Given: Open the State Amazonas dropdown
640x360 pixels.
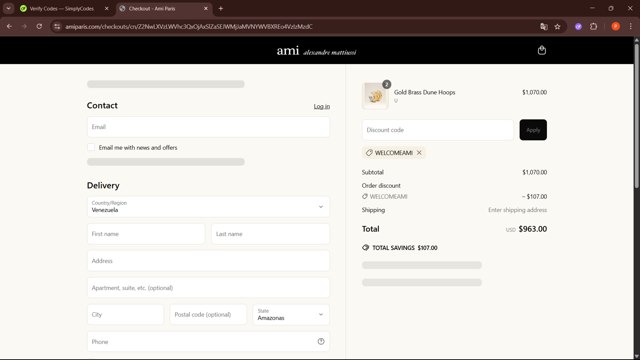Looking at the screenshot, I should point(291,315).
